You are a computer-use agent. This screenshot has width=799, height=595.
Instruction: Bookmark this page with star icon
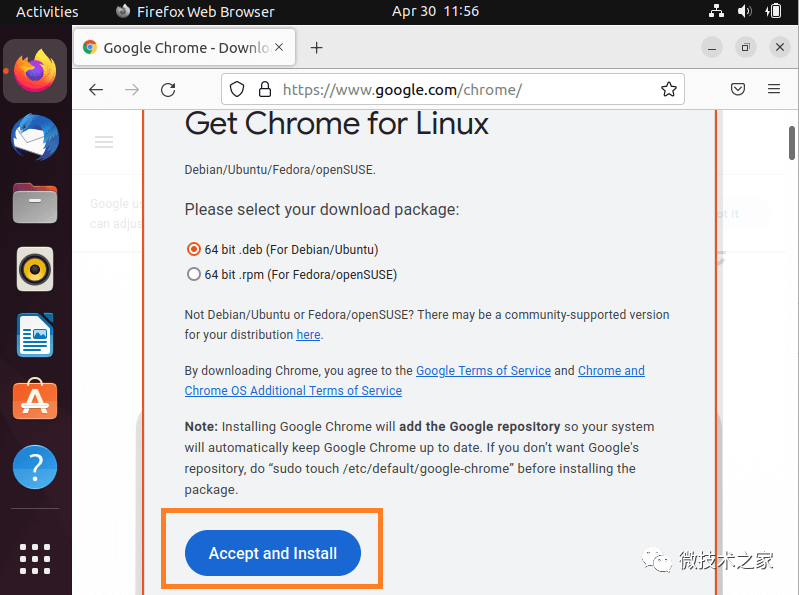[669, 90]
